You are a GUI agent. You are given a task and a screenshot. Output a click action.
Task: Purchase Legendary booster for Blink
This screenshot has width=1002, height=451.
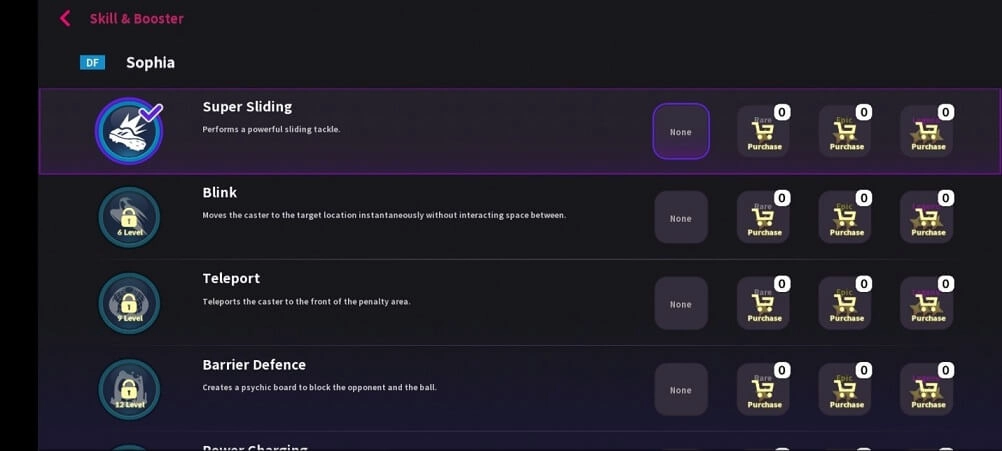927,218
